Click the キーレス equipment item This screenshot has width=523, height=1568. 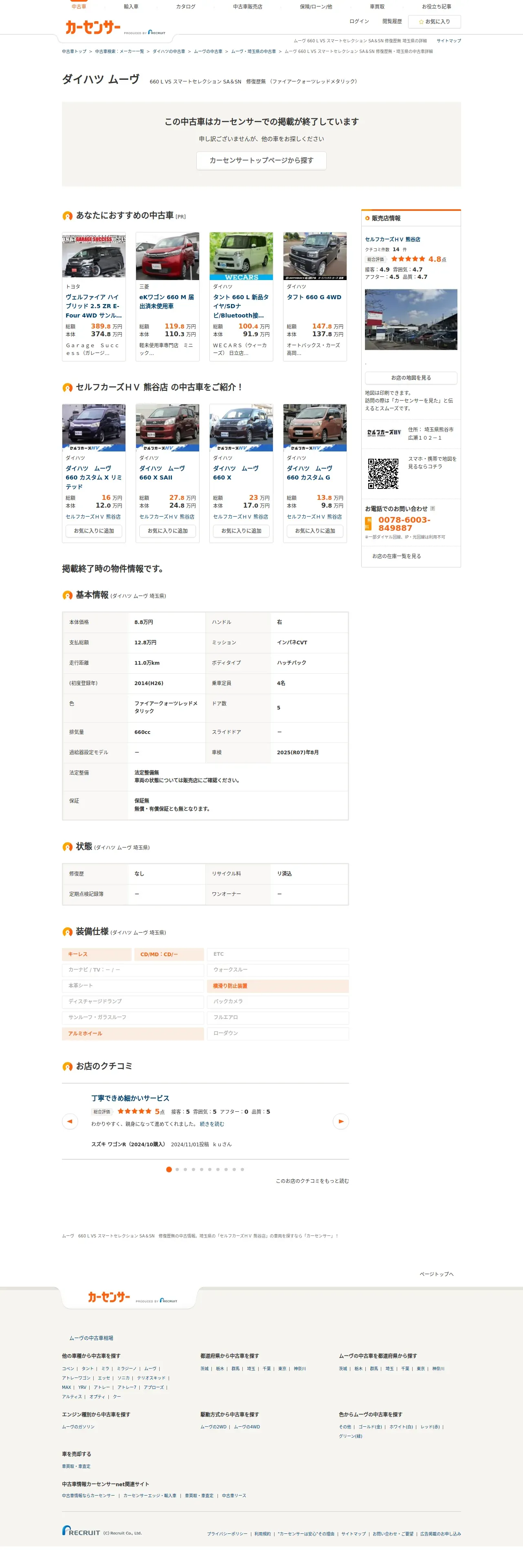click(97, 955)
